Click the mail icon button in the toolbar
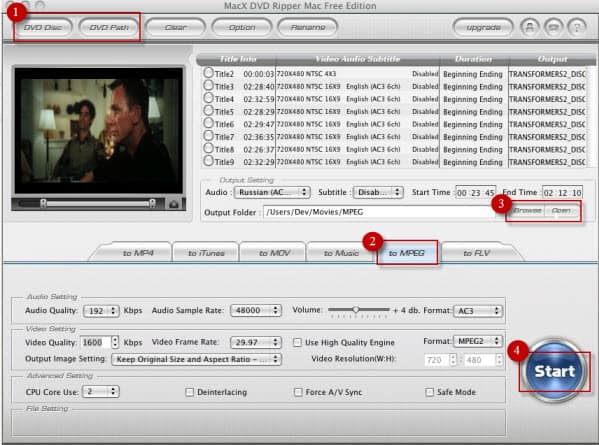This screenshot has width=599, height=445. (x=553, y=27)
